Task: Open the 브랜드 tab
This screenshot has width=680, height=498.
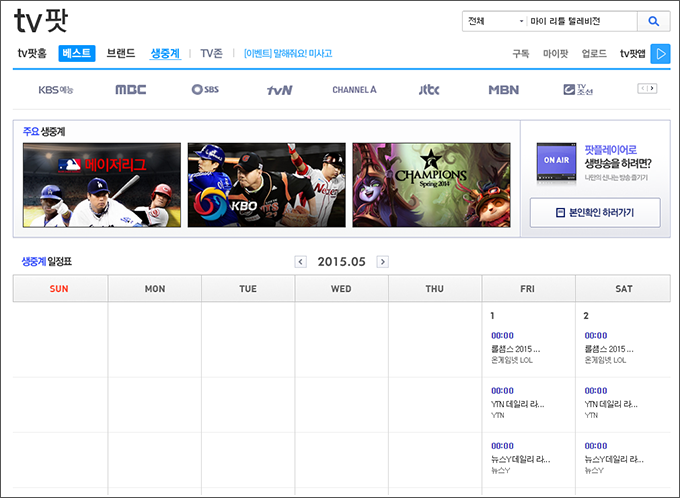Action: (x=121, y=53)
